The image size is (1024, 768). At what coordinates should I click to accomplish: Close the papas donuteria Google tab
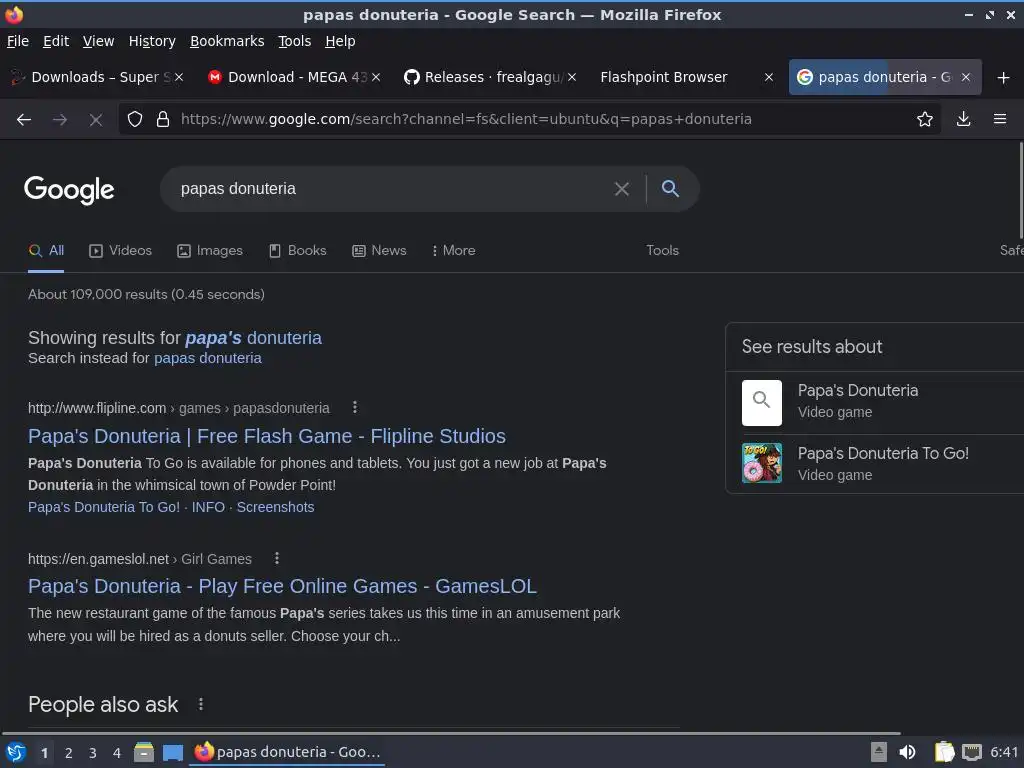tap(966, 77)
